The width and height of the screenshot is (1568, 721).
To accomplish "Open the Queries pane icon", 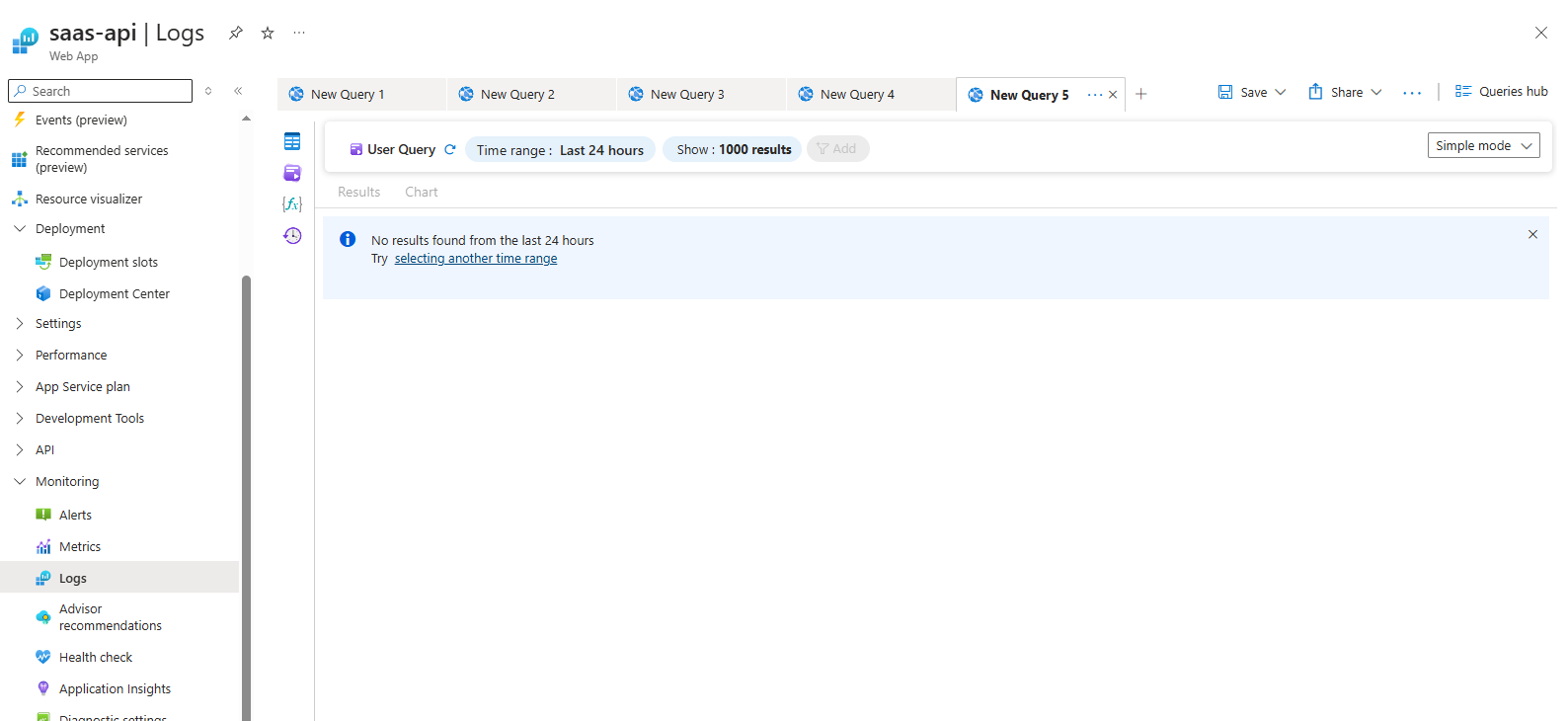I will tap(292, 173).
